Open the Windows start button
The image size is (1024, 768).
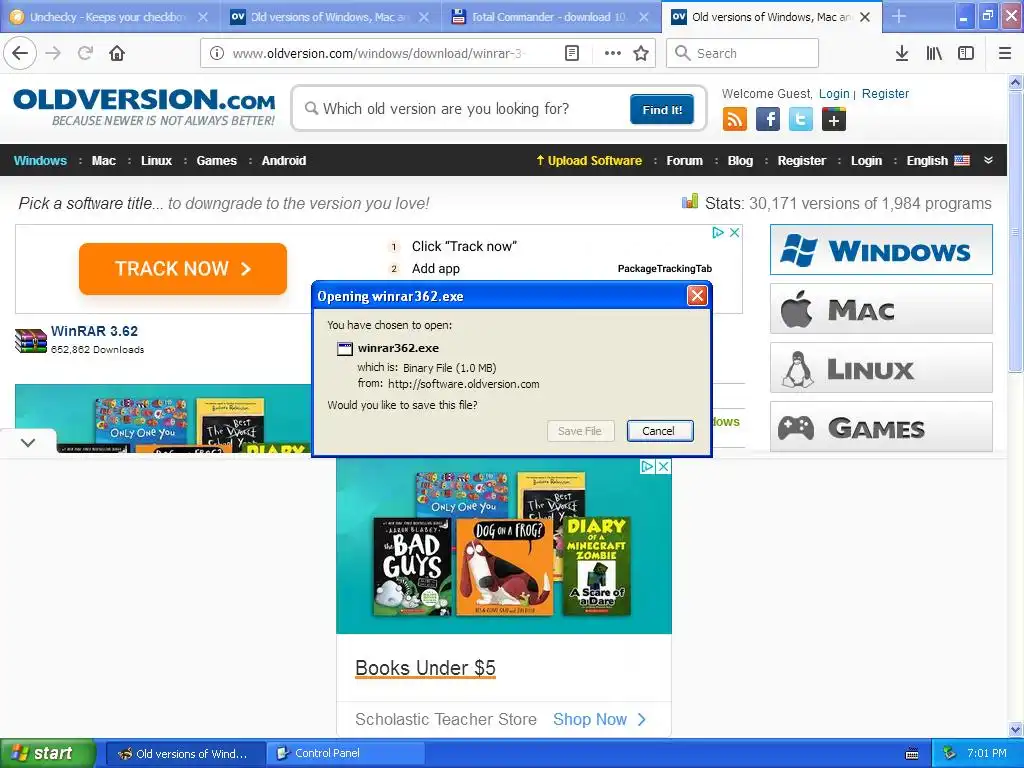pyautogui.click(x=47, y=753)
